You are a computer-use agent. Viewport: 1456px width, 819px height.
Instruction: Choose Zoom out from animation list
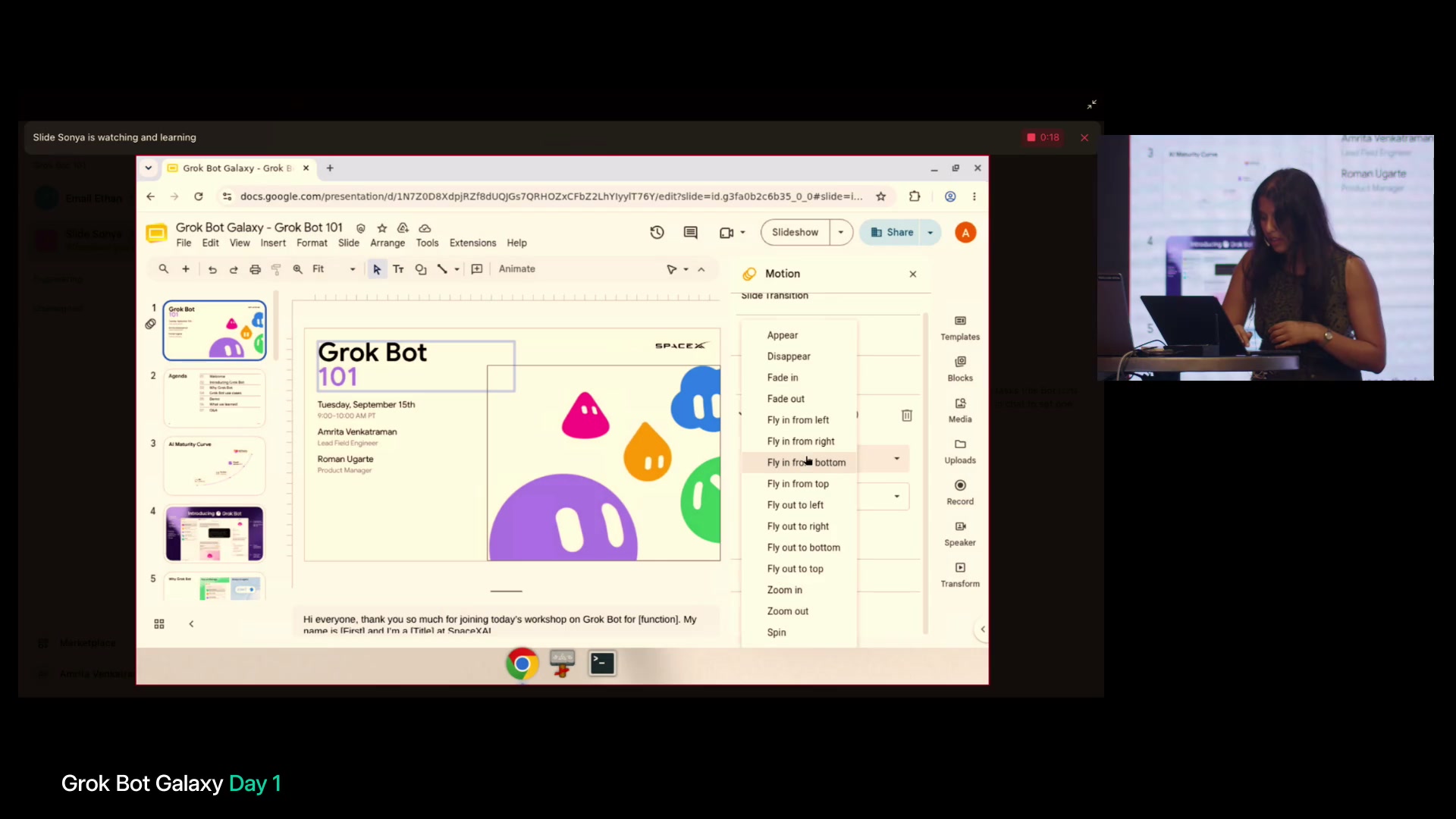(x=799, y=611)
